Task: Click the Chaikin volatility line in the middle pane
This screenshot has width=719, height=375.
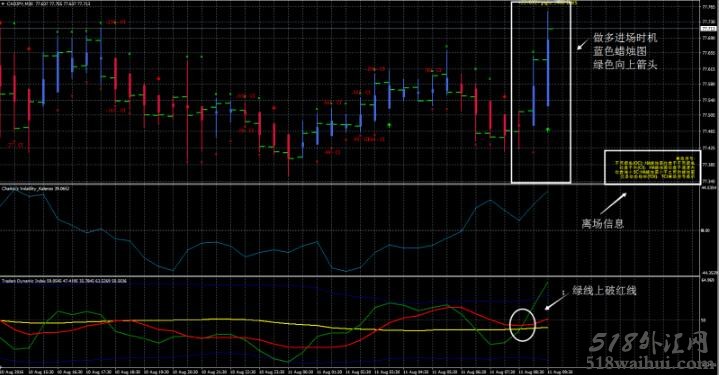Action: click(x=275, y=250)
